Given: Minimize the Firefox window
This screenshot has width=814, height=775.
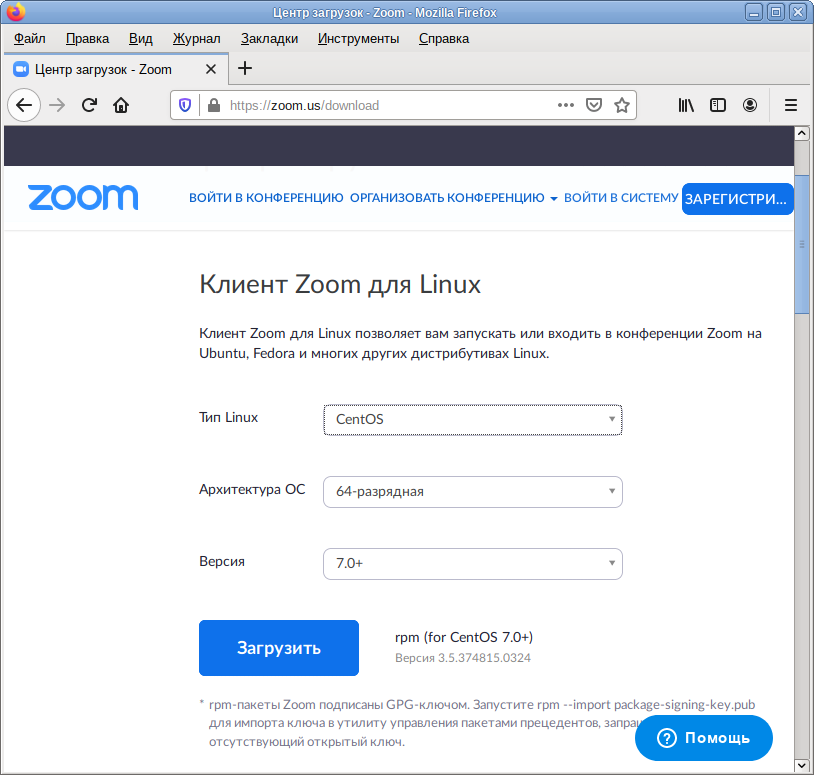Looking at the screenshot, I should tap(753, 12).
